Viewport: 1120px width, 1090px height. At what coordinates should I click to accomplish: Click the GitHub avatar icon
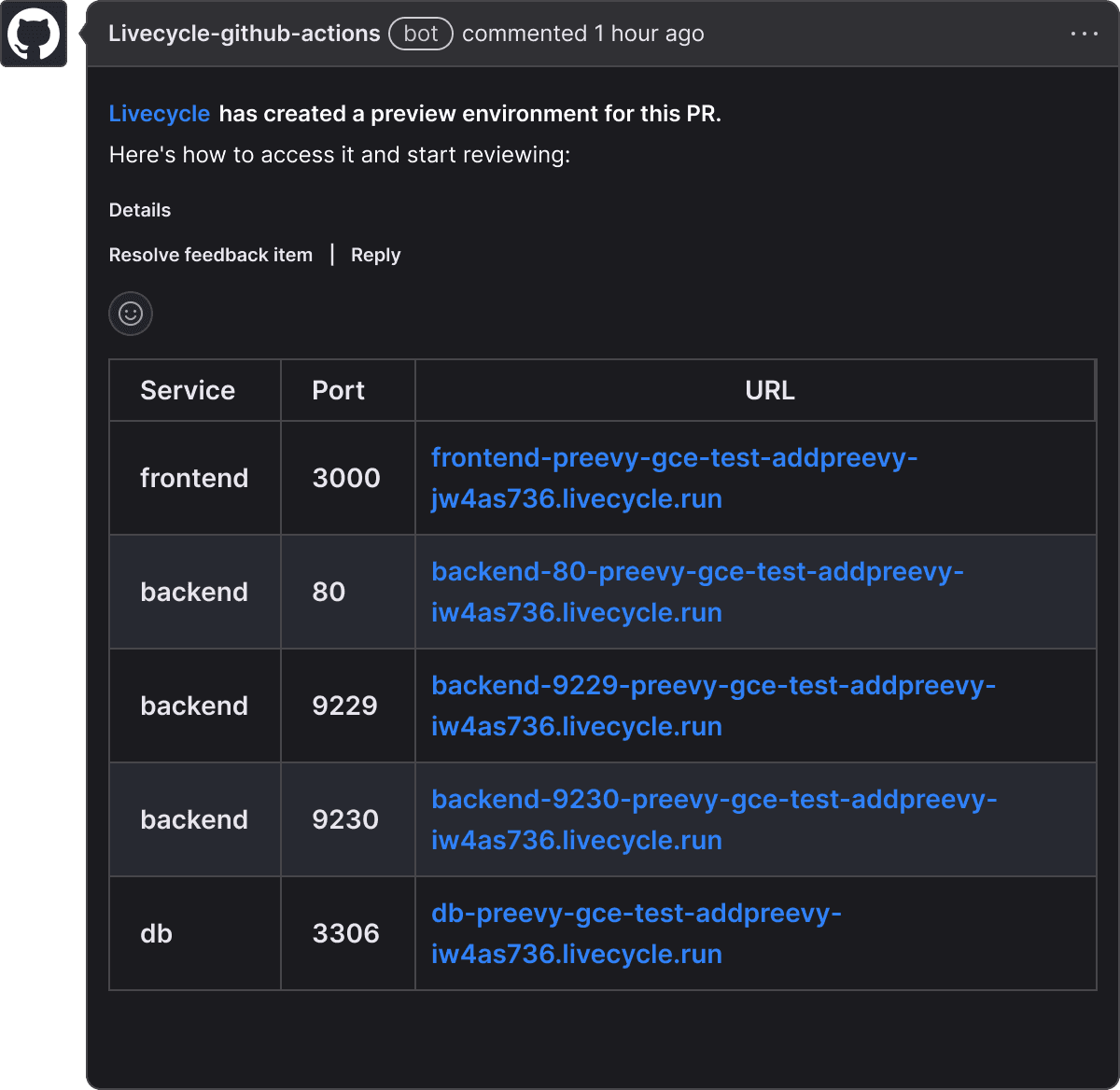34,34
